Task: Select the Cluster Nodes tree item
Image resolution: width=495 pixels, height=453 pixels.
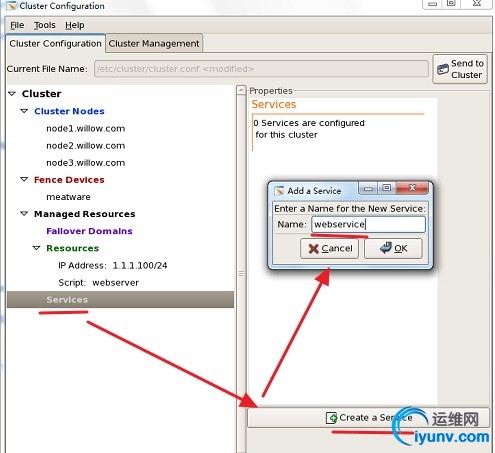Action: coord(69,111)
